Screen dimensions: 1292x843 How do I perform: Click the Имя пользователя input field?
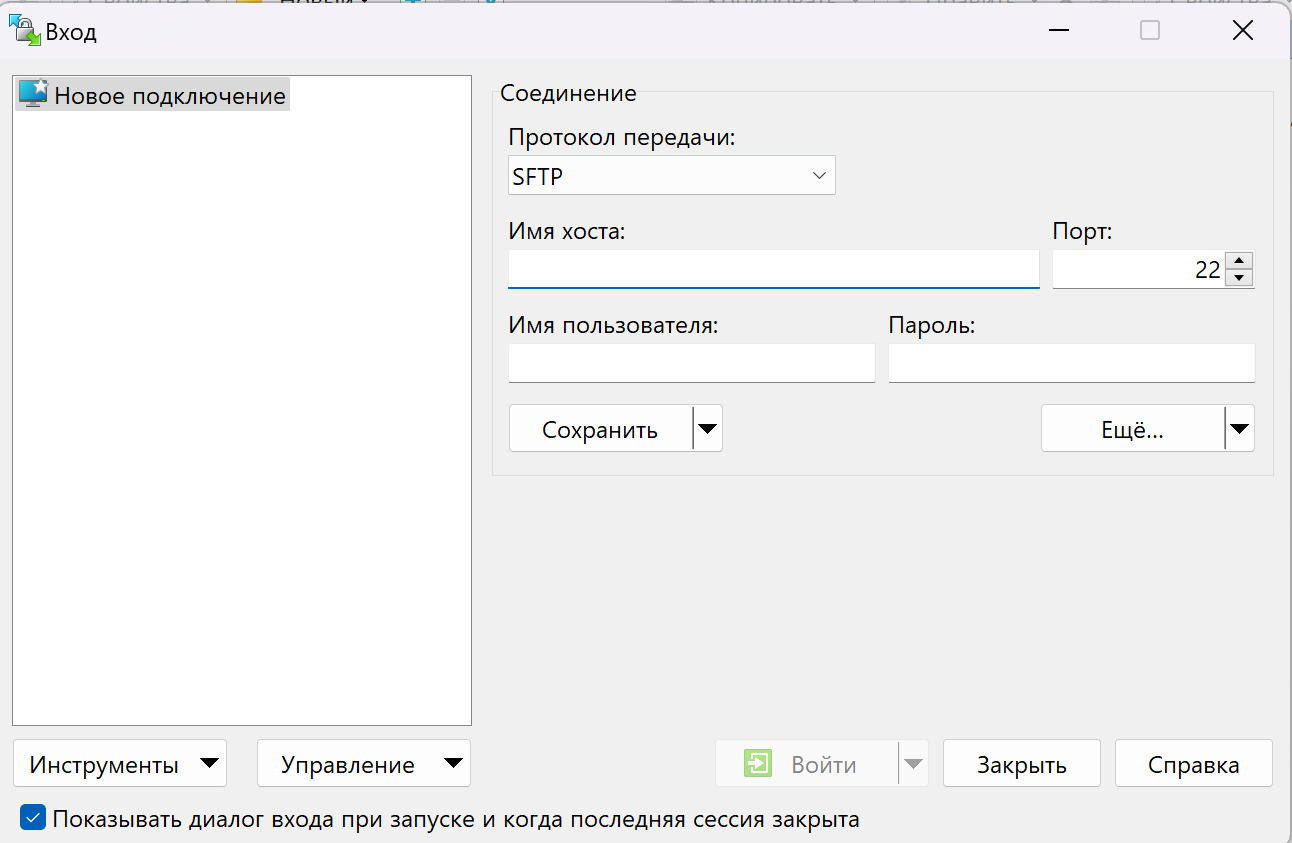click(691, 363)
